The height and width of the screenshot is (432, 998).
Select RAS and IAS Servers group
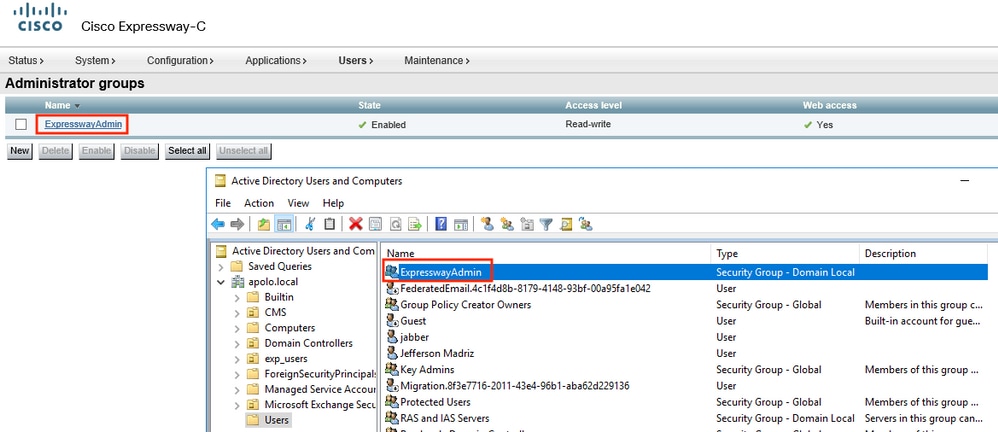(x=444, y=418)
